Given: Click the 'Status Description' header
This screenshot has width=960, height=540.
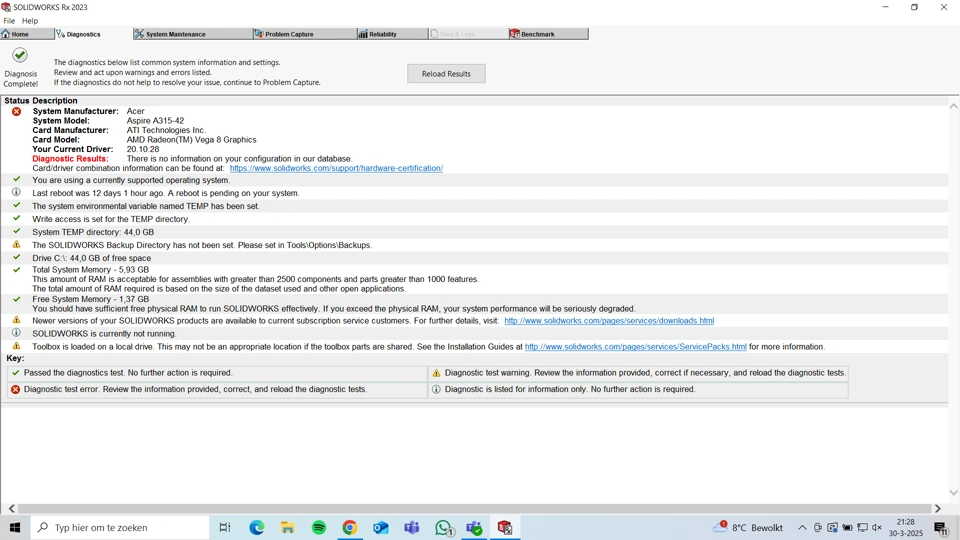Looking at the screenshot, I should tap(41, 100).
